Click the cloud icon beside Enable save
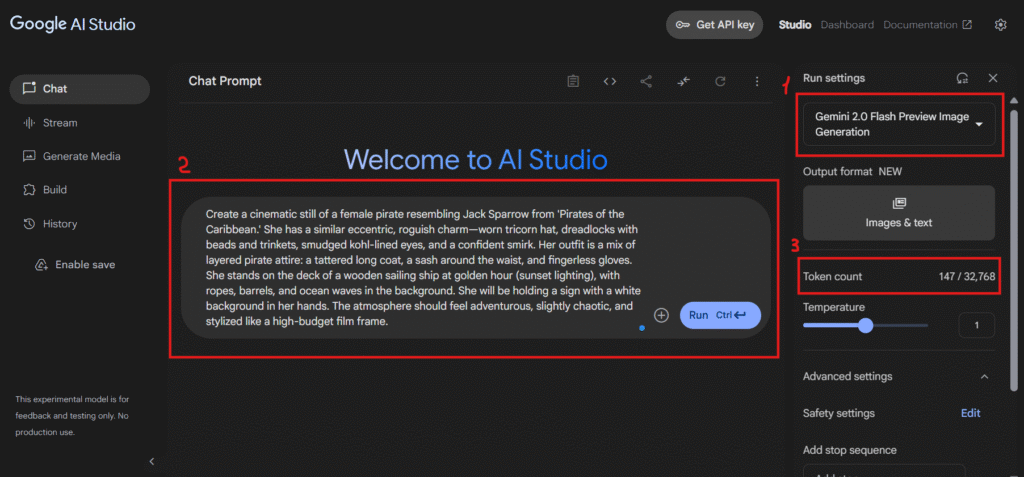Viewport: 1024px width, 477px height. coord(42,265)
